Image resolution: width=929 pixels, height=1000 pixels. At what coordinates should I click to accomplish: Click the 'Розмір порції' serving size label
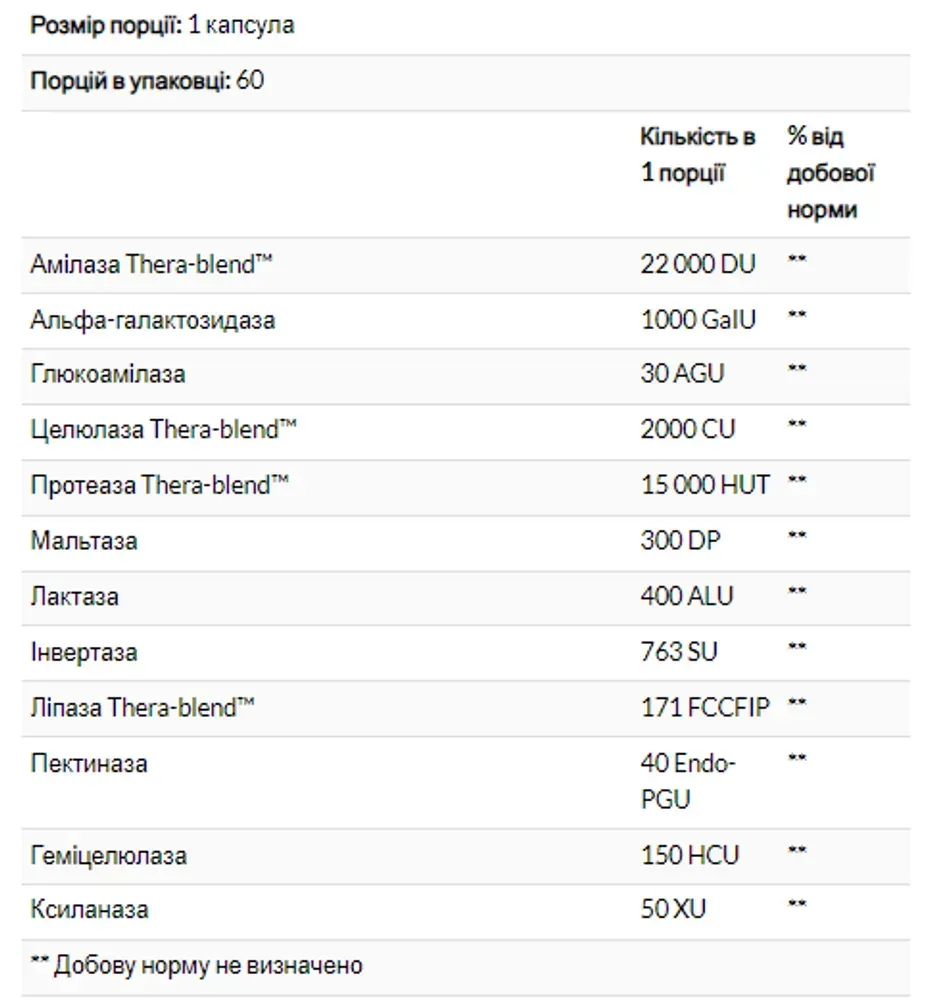click(106, 26)
